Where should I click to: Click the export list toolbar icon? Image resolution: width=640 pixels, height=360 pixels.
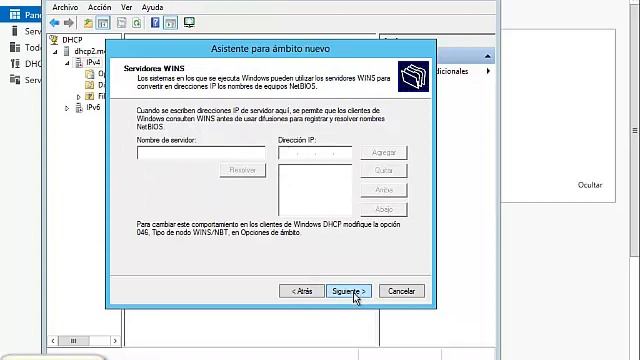click(x=121, y=23)
